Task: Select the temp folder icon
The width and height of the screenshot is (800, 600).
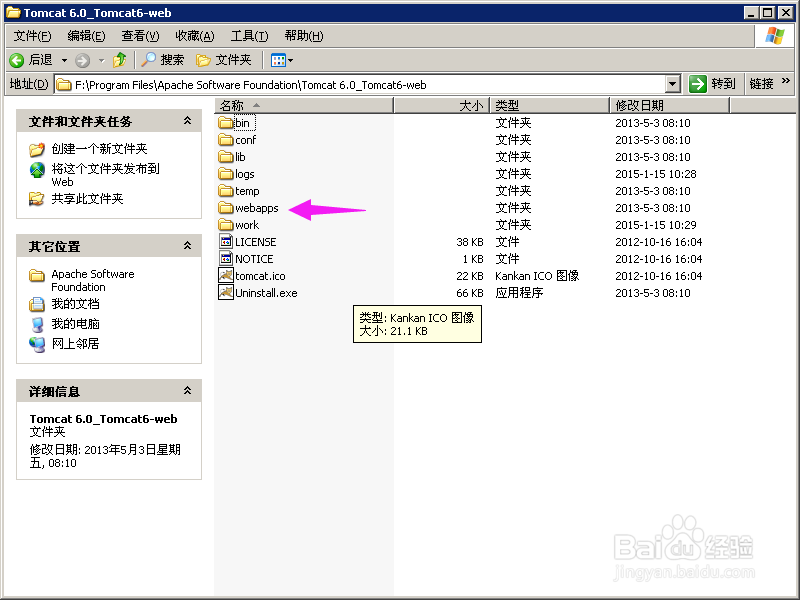Action: 226,190
